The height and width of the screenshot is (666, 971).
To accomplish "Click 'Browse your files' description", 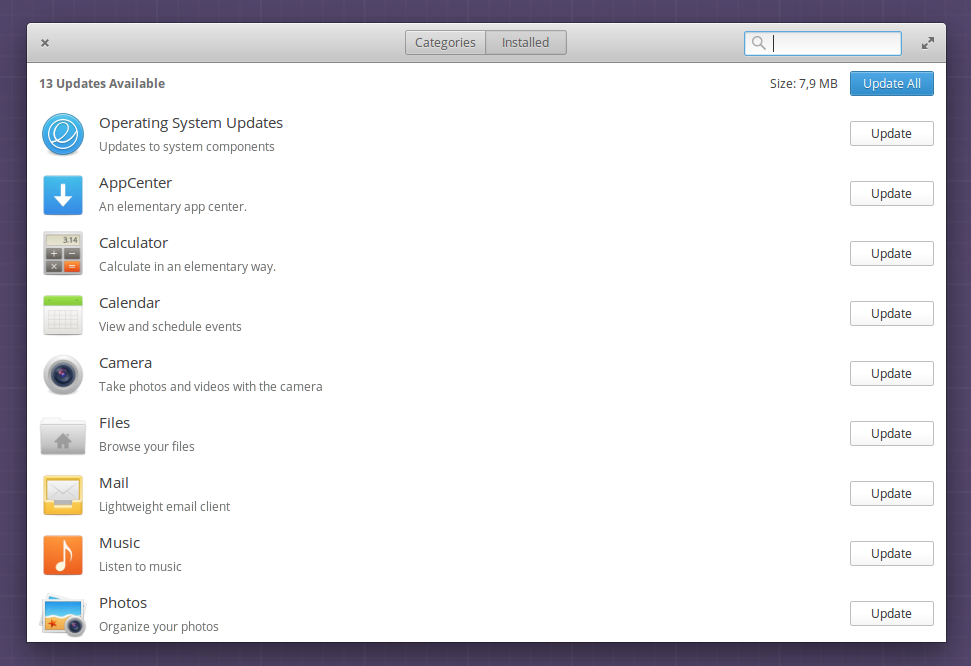I will pos(147,447).
